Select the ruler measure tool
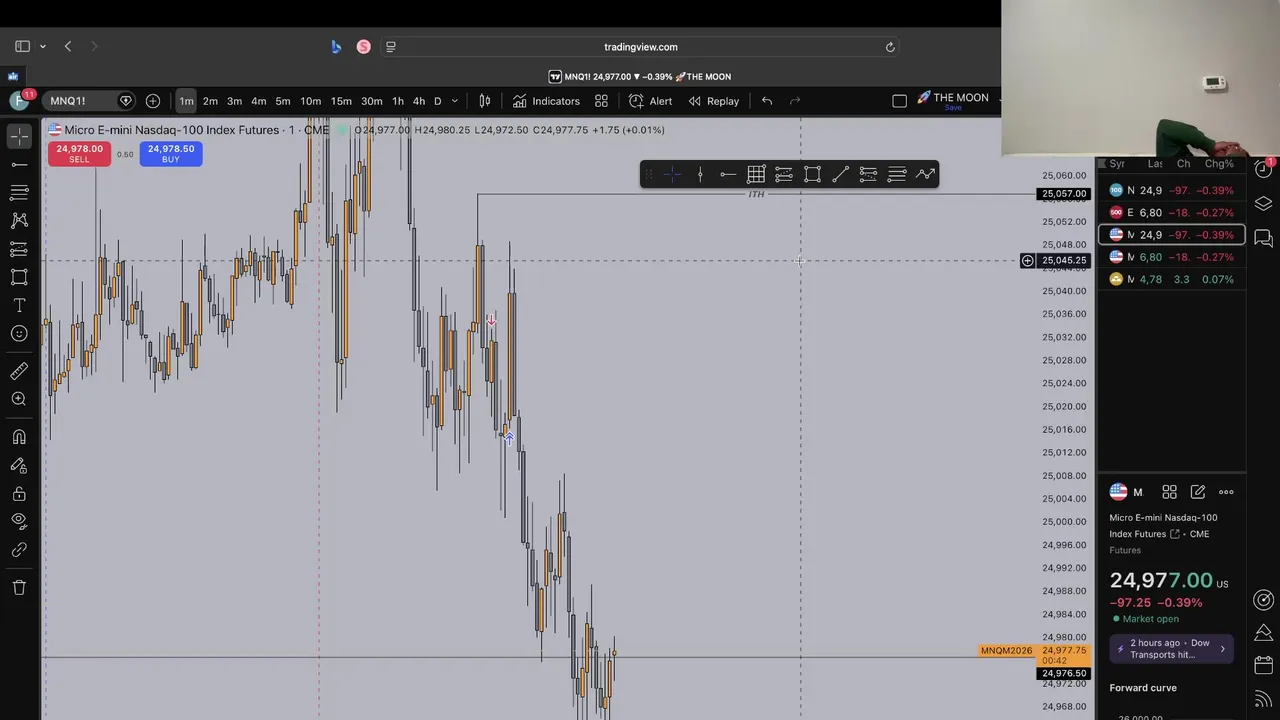Image resolution: width=1280 pixels, height=720 pixels. coord(19,371)
